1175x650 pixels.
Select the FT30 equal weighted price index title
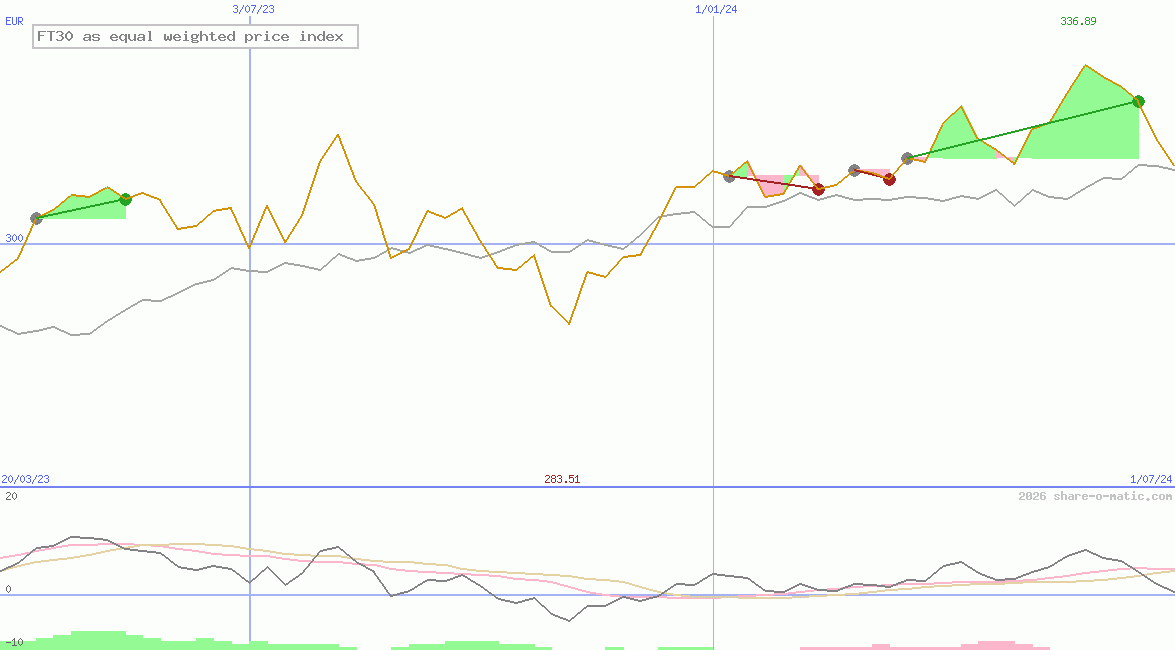(196, 36)
